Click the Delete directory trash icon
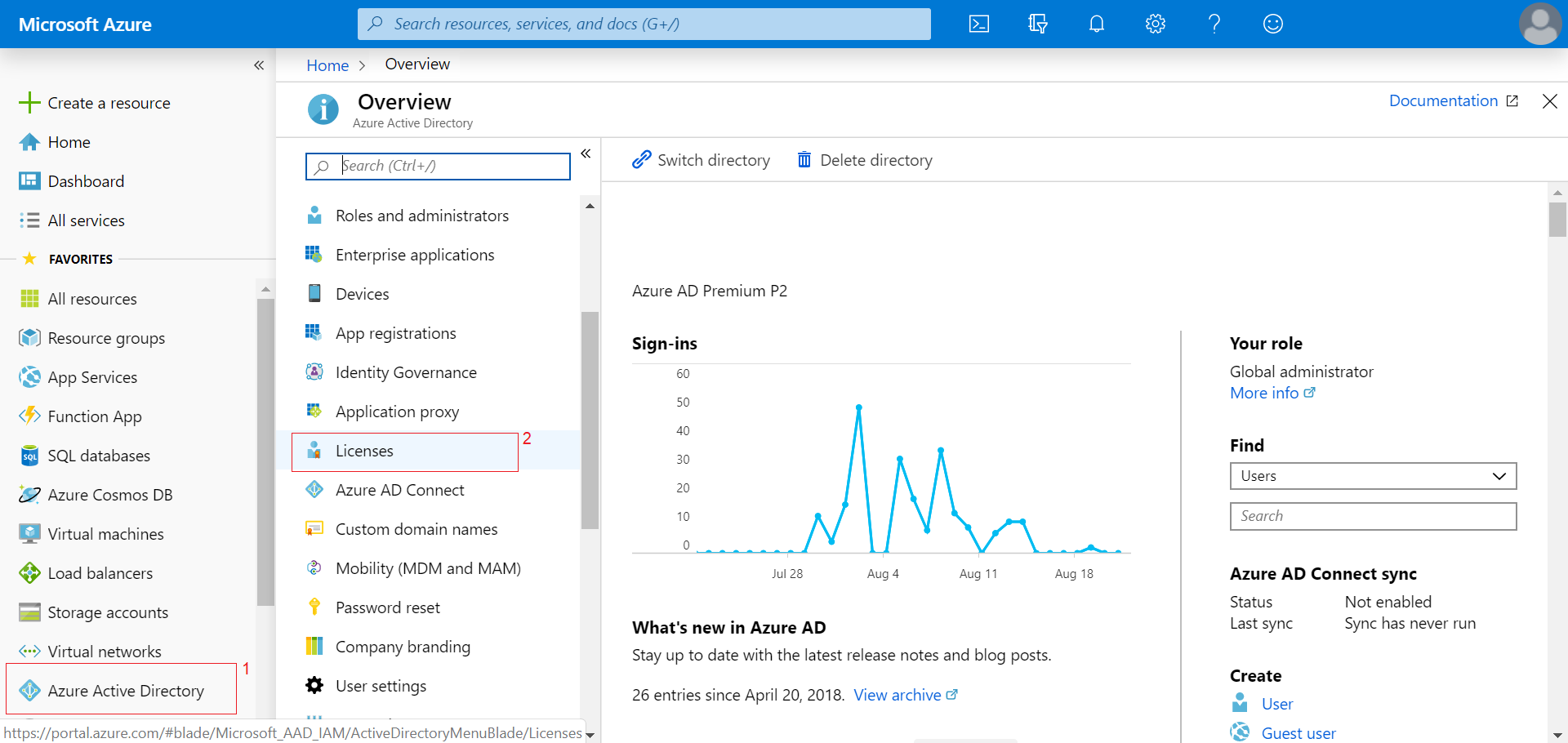1568x743 pixels. pos(804,160)
